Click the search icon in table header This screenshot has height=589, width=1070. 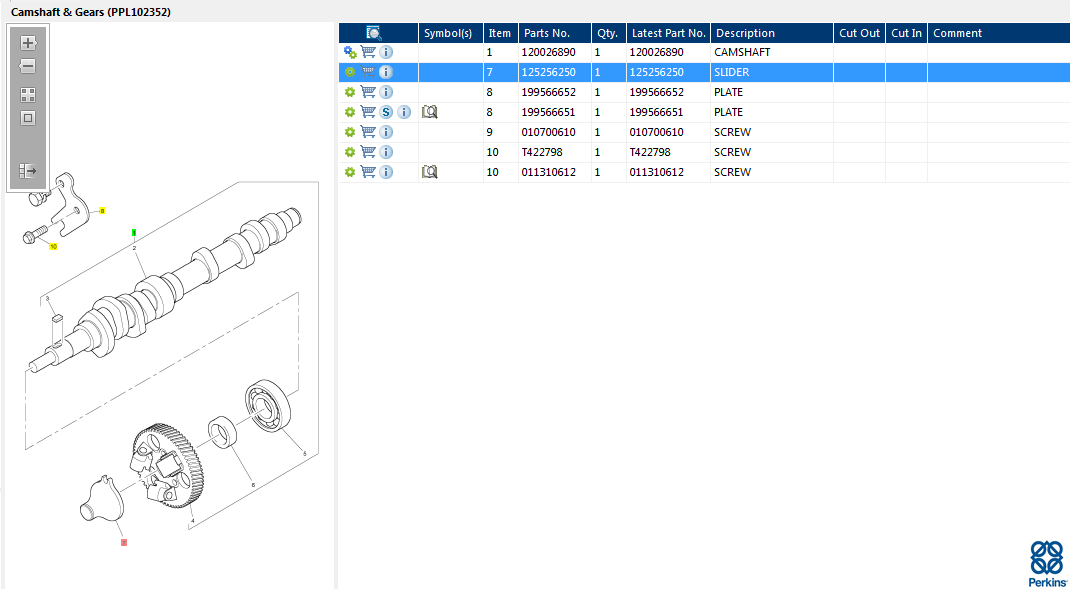(374, 33)
